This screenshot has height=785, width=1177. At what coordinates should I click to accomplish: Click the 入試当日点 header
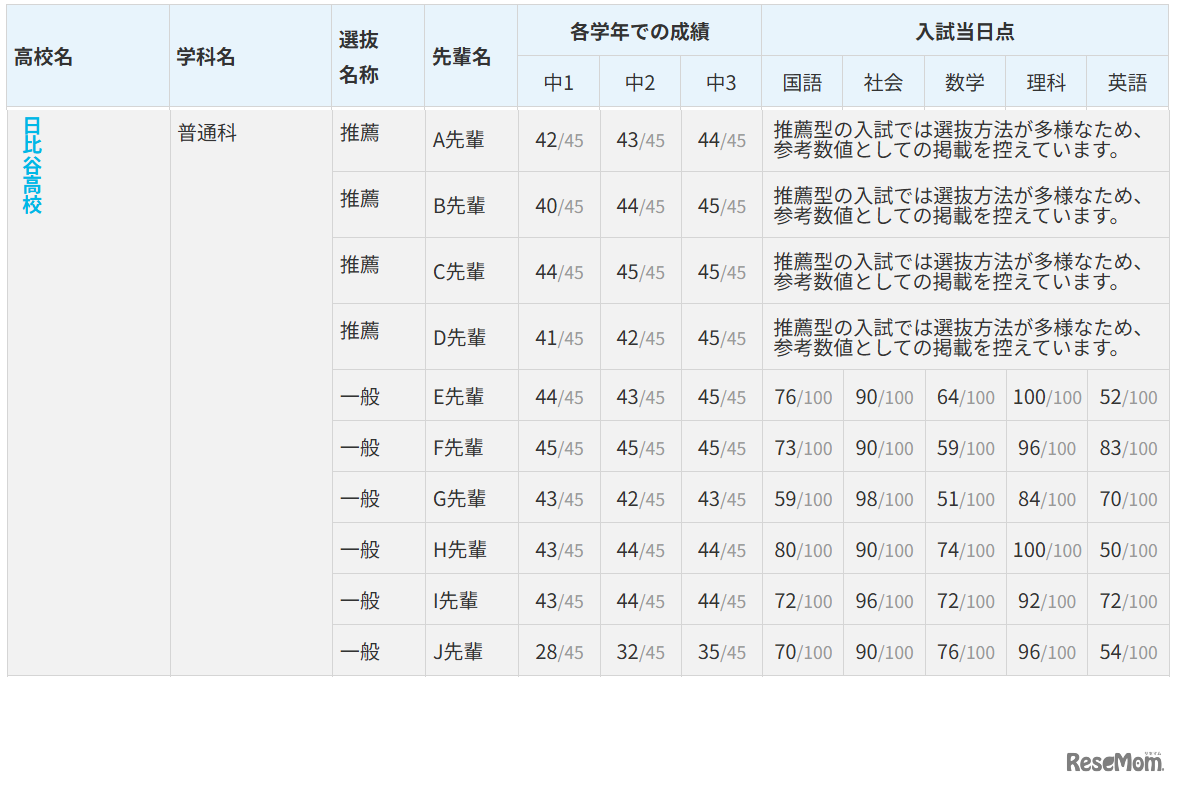965,32
